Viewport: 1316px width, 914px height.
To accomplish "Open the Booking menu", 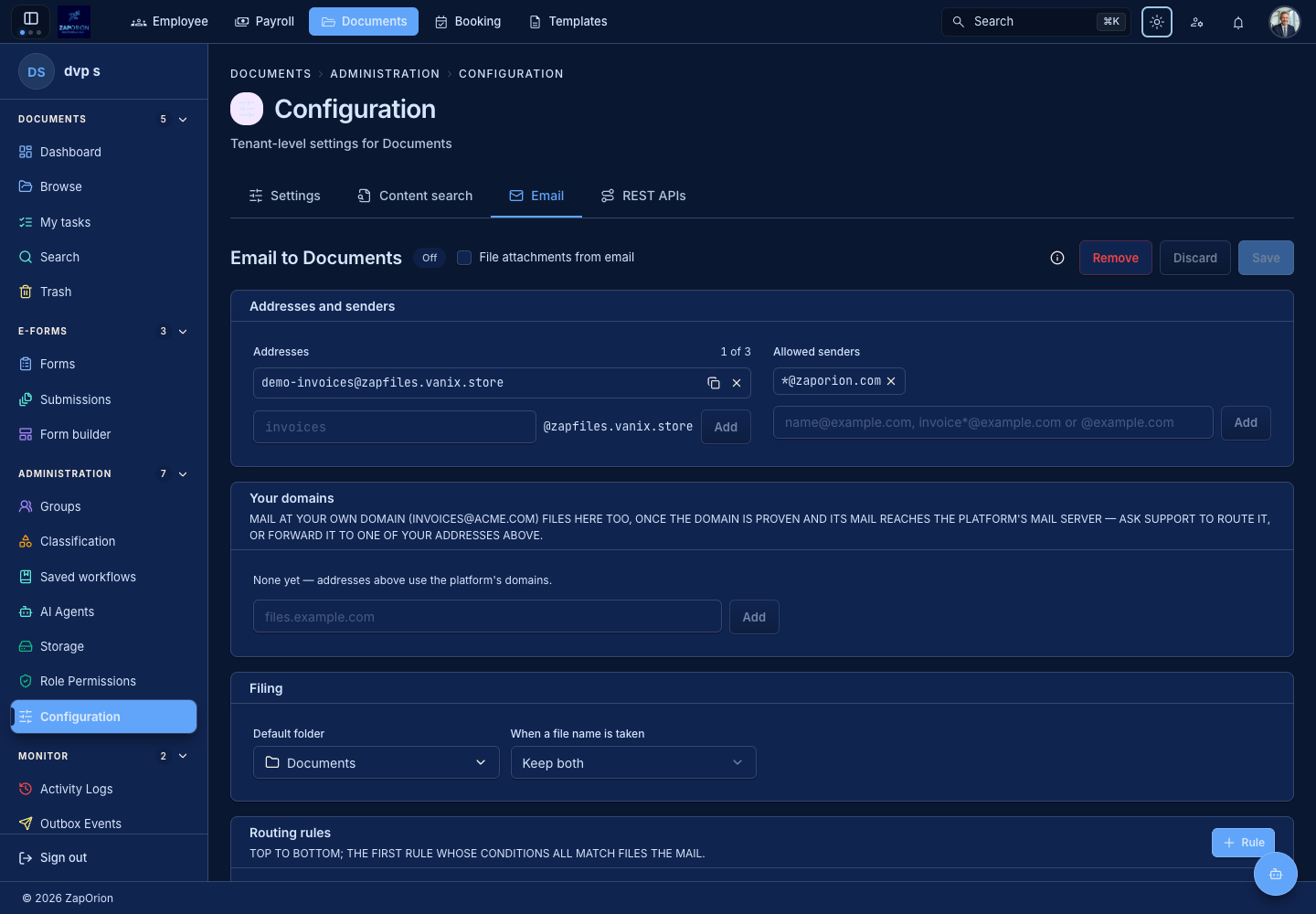I will pos(468,21).
